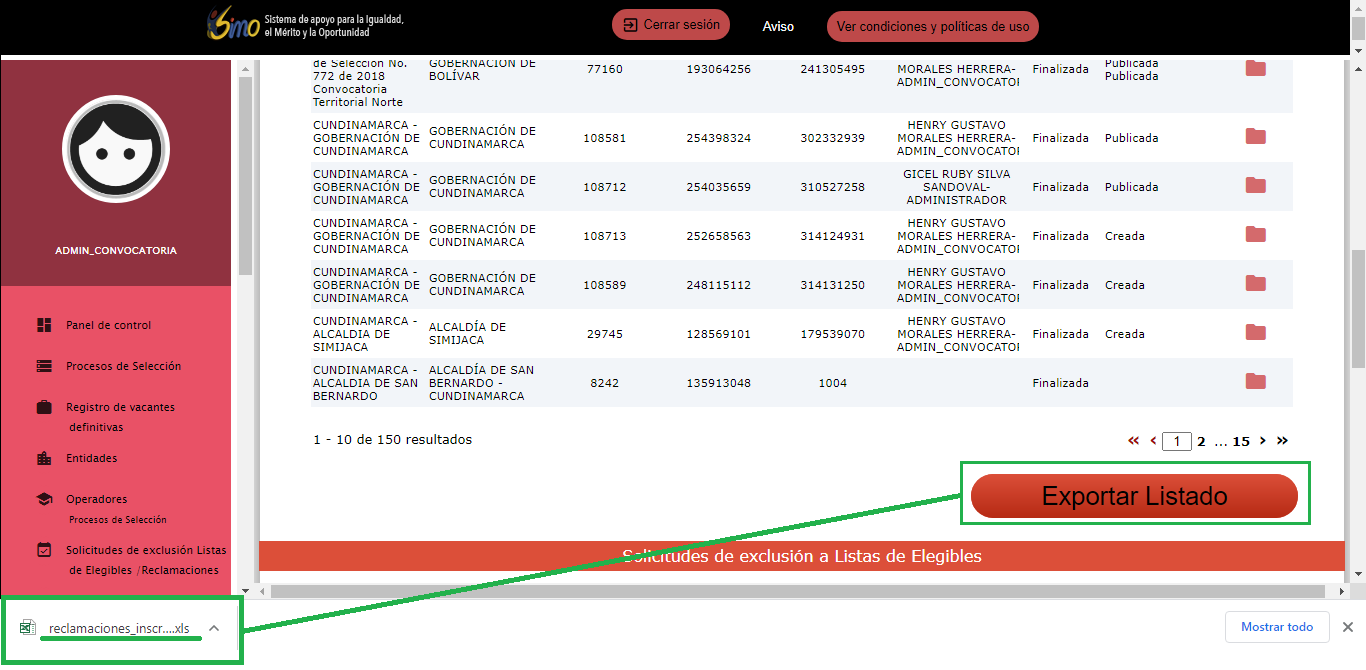Screen dimensions: 1366x670
Task: Click page 15 in pagination
Action: (1241, 441)
